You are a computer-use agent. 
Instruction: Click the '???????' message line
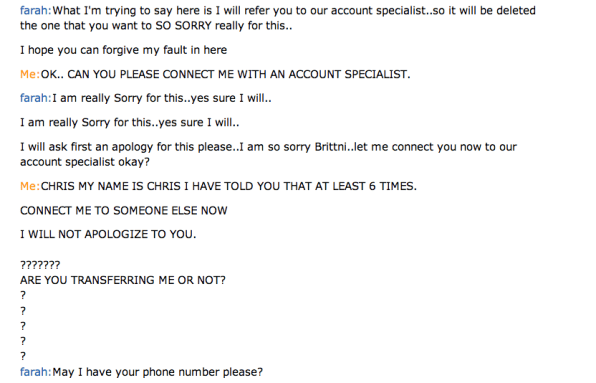click(40, 265)
